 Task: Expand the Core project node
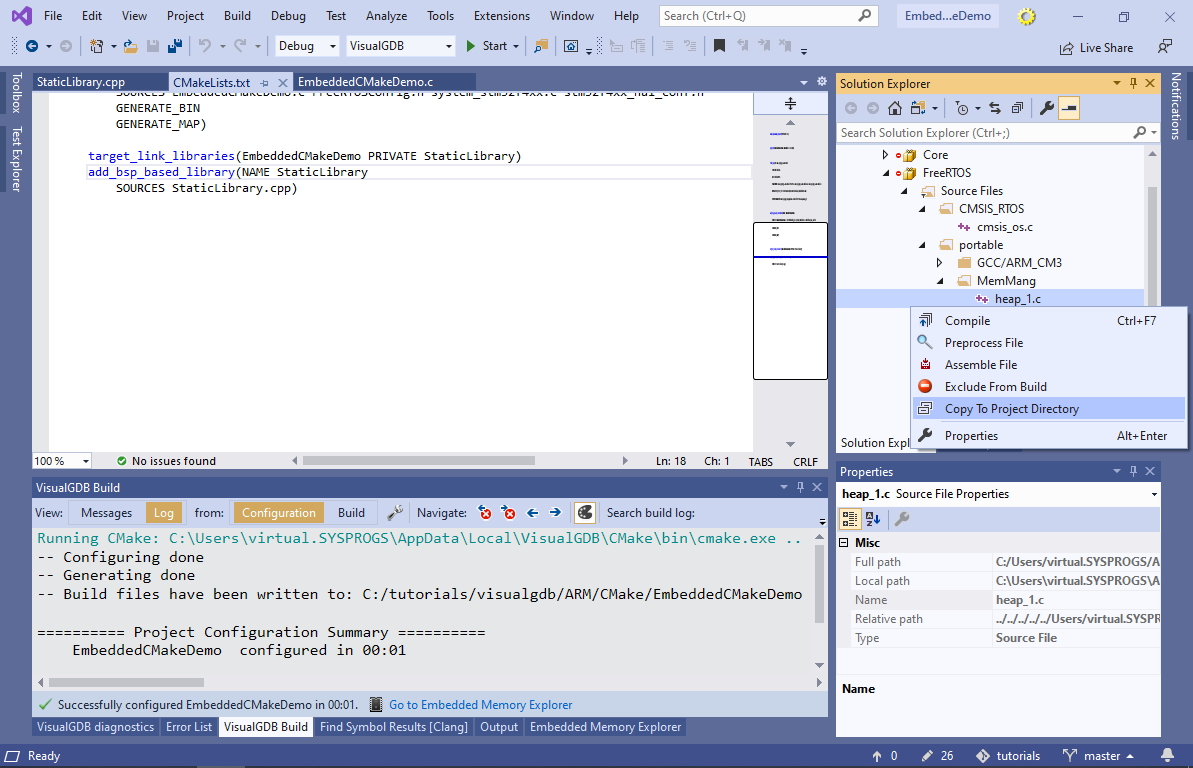tap(885, 155)
